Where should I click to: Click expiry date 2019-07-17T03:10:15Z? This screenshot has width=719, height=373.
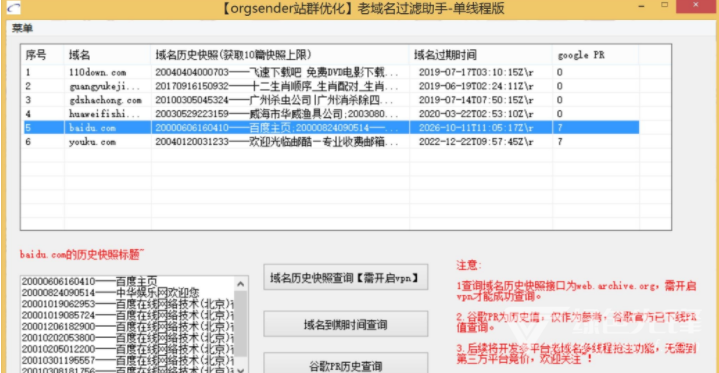click(x=476, y=72)
